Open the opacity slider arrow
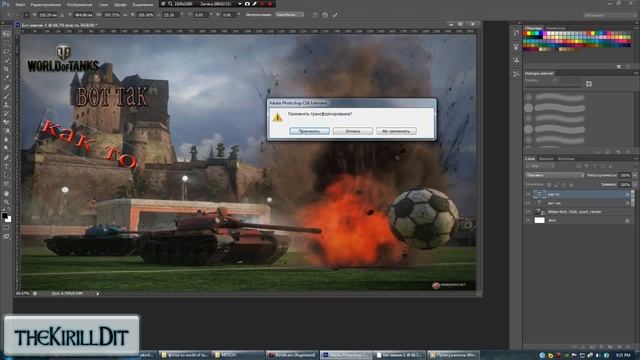Viewport: 640px width, 360px height. point(635,175)
